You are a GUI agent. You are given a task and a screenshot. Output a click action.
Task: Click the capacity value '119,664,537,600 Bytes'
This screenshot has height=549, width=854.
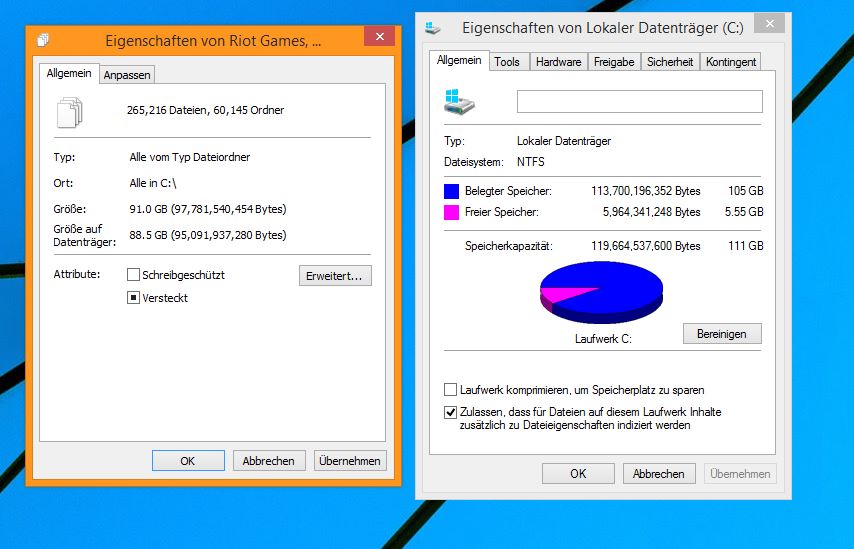[645, 246]
